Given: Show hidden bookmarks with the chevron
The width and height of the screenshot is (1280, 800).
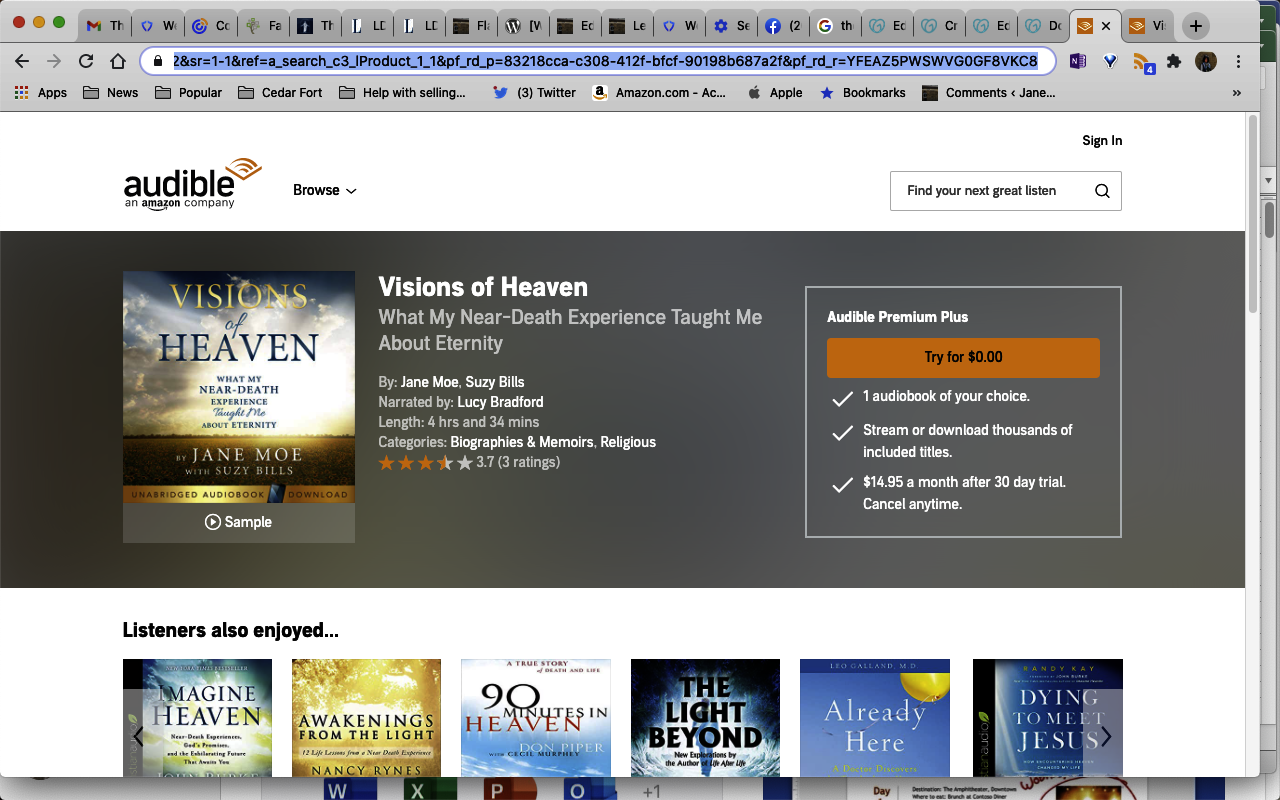Looking at the screenshot, I should click(1237, 92).
